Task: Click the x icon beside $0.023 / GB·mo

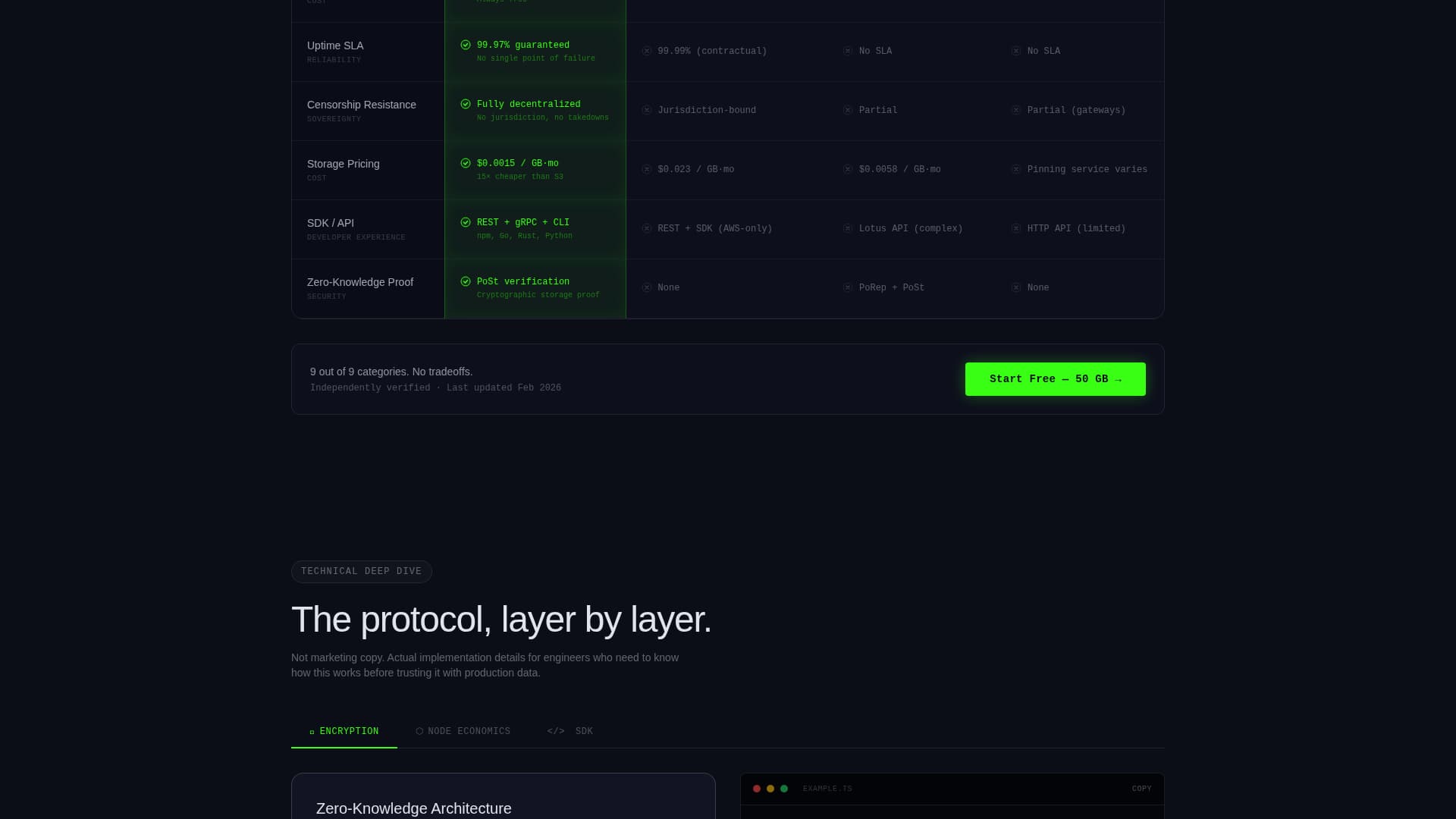Action: click(647, 169)
